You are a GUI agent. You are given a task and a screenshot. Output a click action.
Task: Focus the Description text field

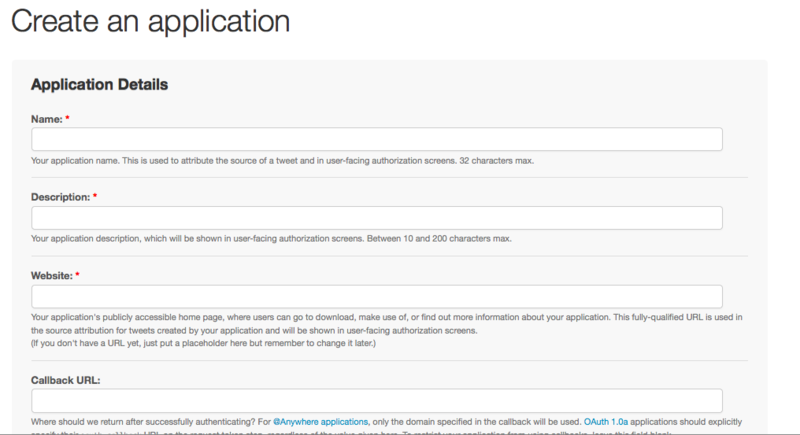tap(377, 218)
